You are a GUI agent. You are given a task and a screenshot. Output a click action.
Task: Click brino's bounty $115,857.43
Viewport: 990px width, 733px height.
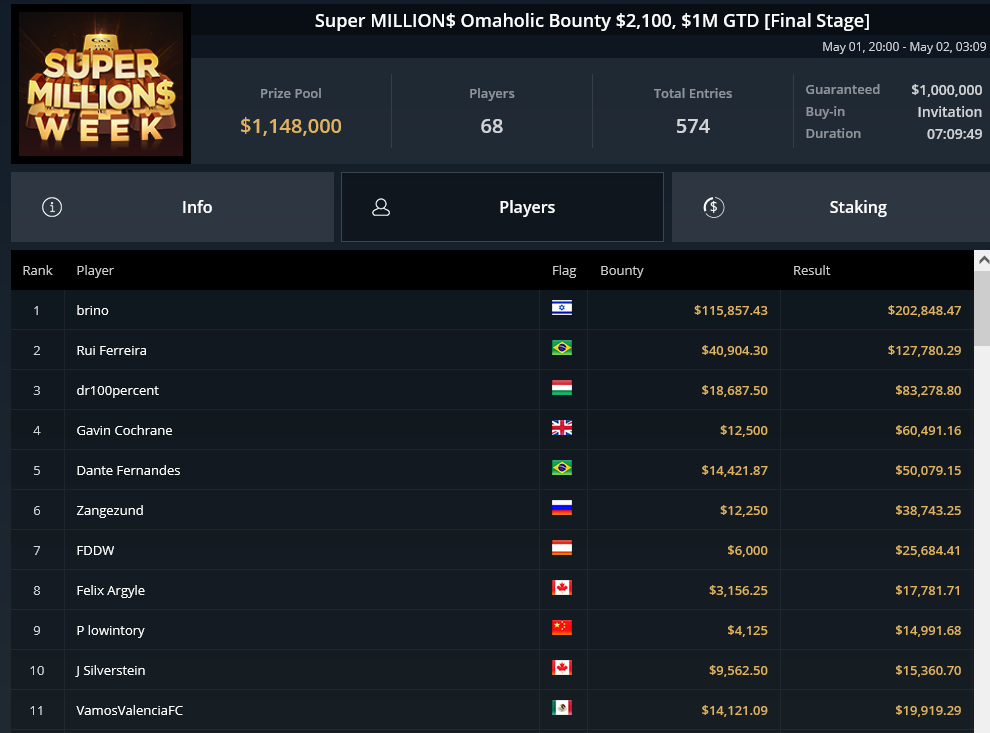click(731, 311)
